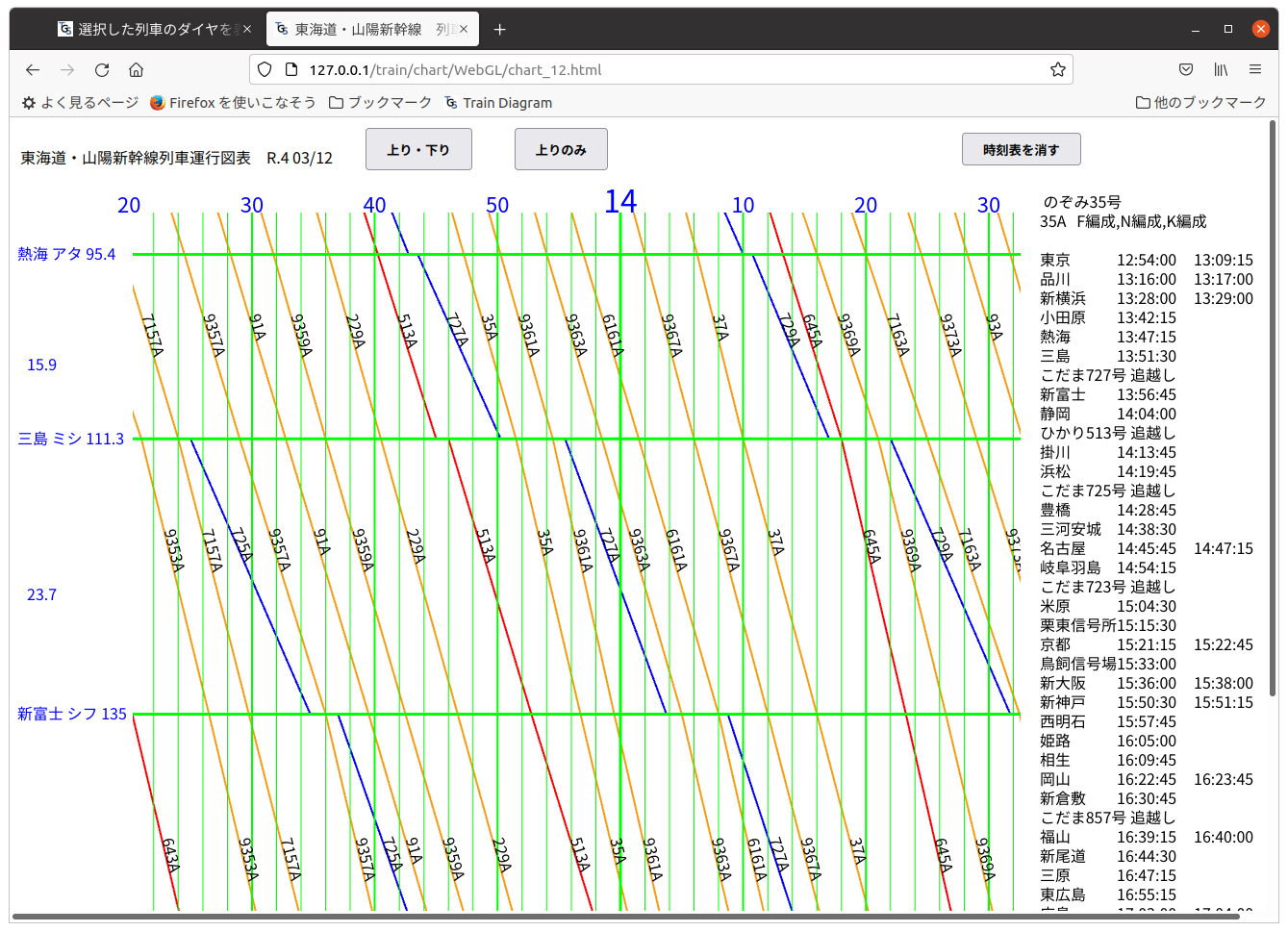Go back to the previous page
This screenshot has width=1288, height=932.
tap(33, 69)
